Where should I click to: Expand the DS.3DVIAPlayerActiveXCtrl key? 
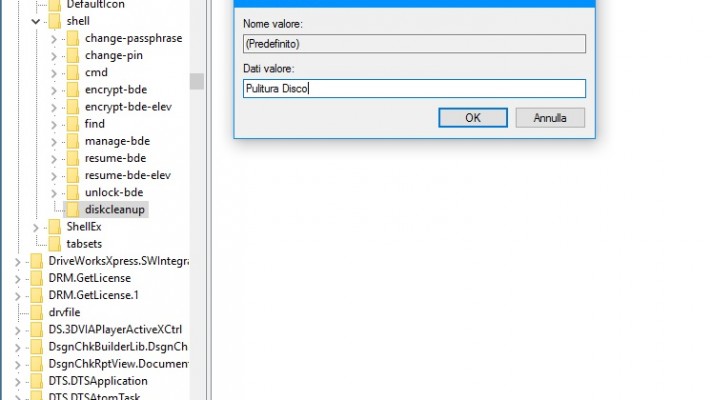[18, 331]
